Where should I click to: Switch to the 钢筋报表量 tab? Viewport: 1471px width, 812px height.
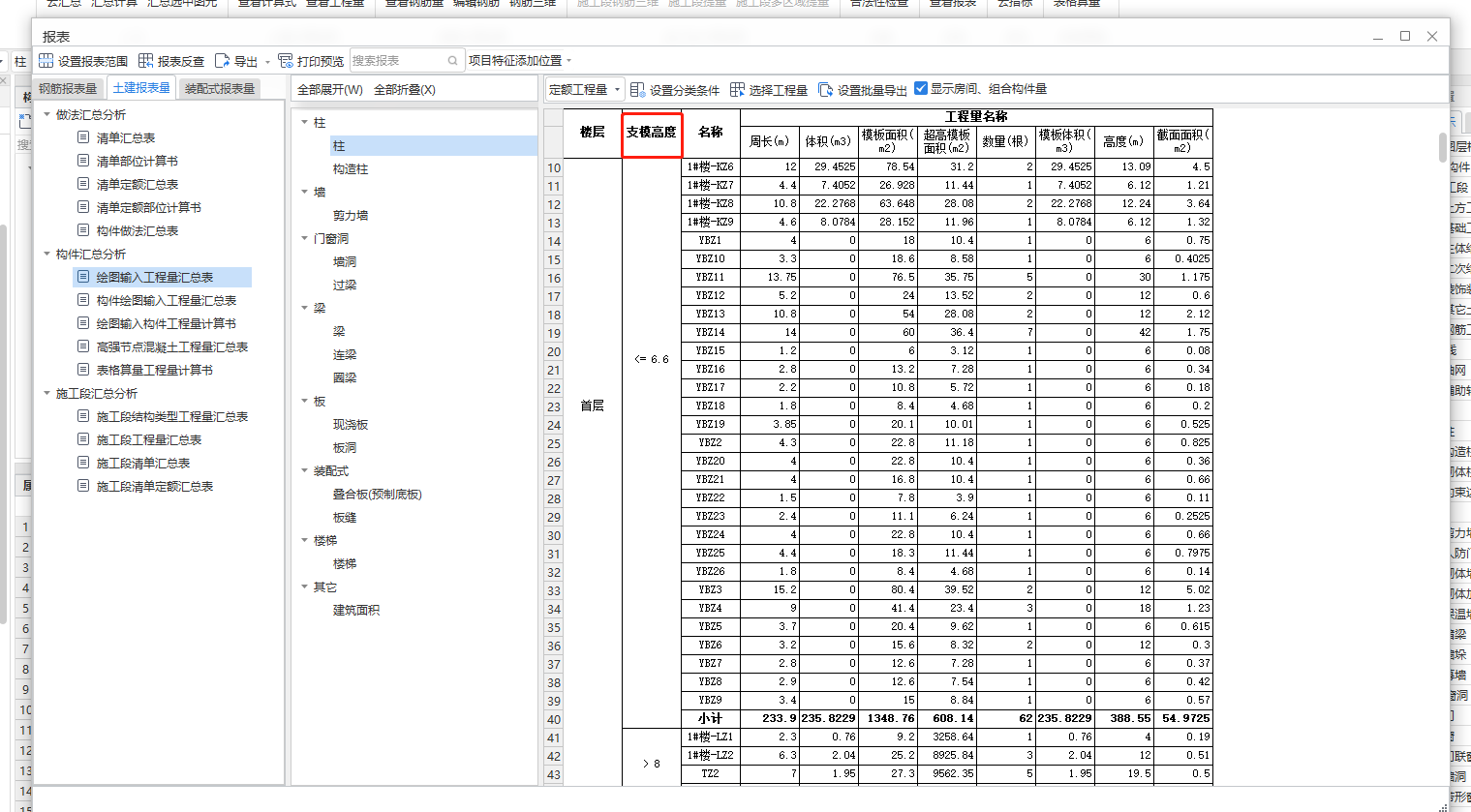coord(68,88)
